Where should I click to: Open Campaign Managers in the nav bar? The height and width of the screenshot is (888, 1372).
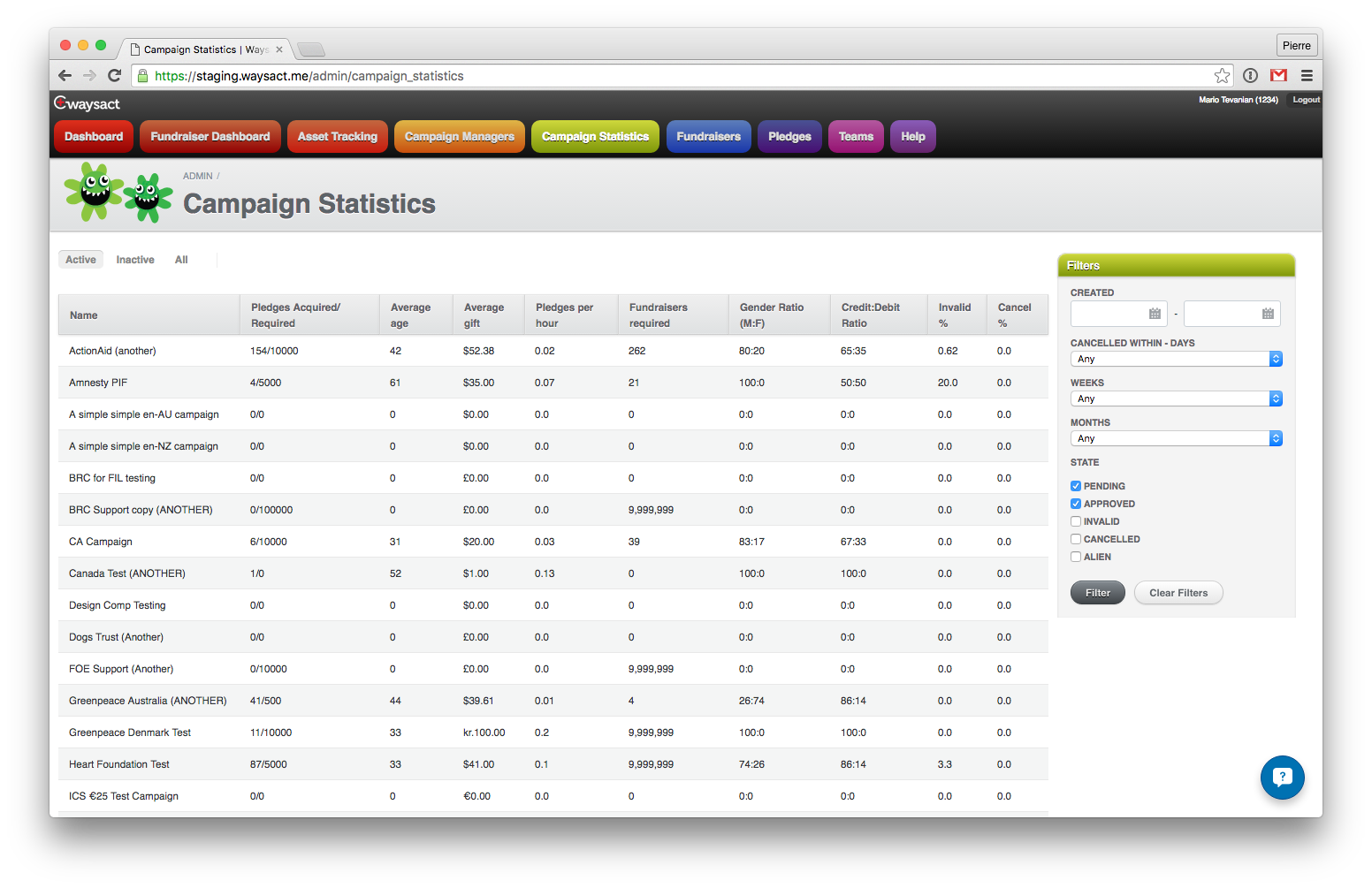[460, 136]
